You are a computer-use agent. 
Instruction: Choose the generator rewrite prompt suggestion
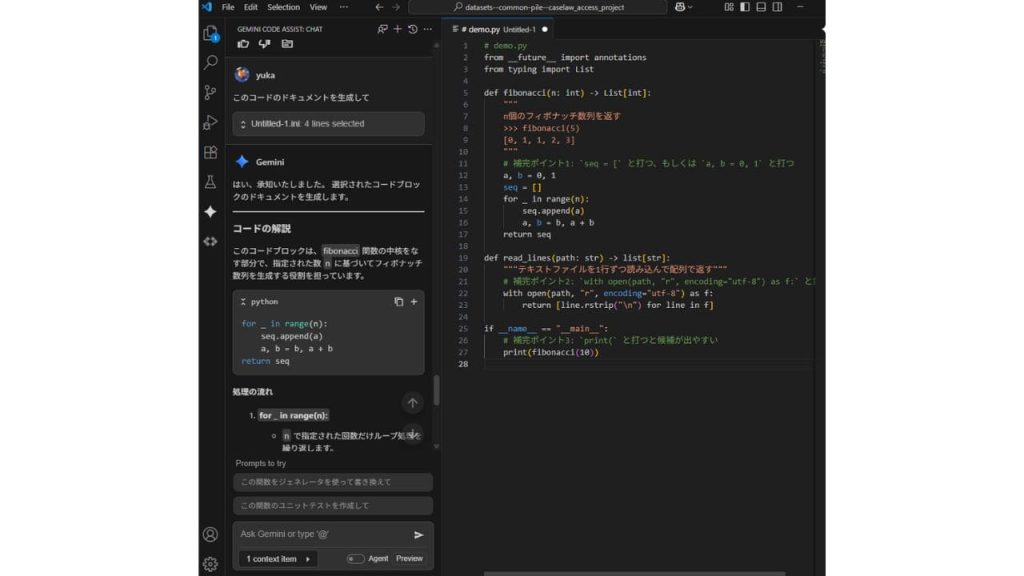333,482
